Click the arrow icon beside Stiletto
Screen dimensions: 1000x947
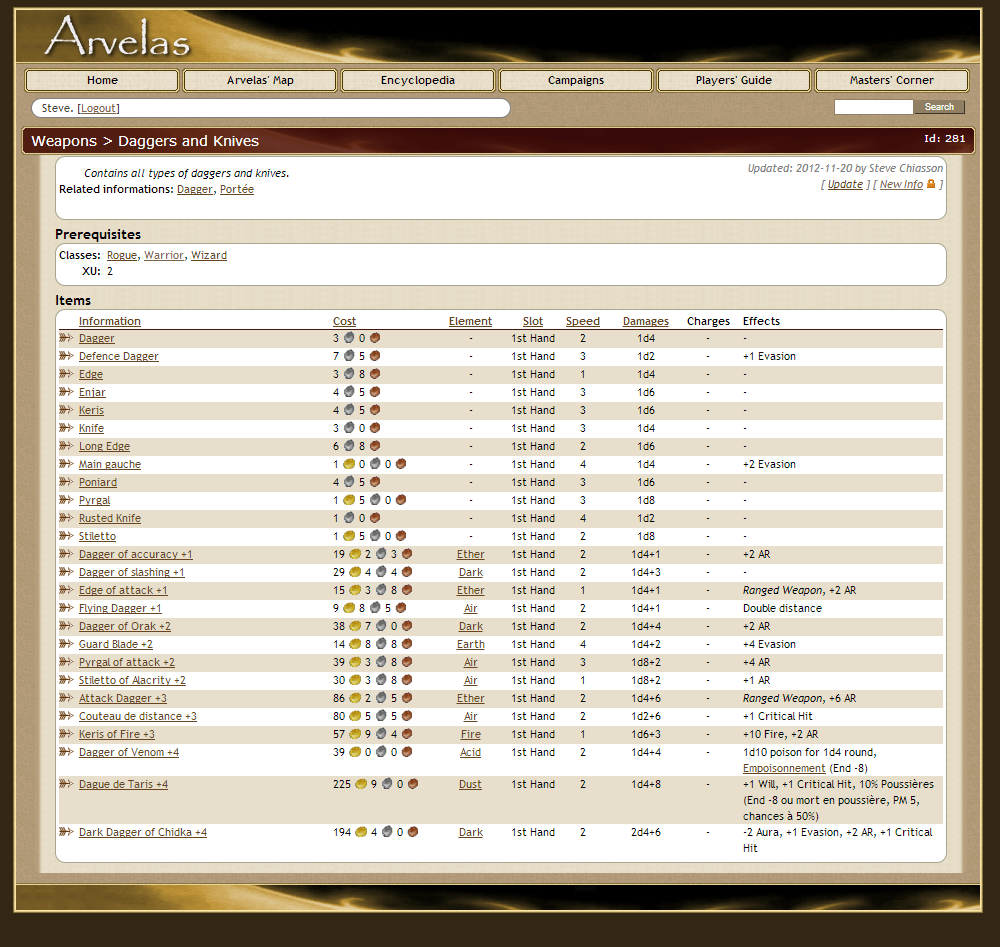pyautogui.click(x=66, y=536)
